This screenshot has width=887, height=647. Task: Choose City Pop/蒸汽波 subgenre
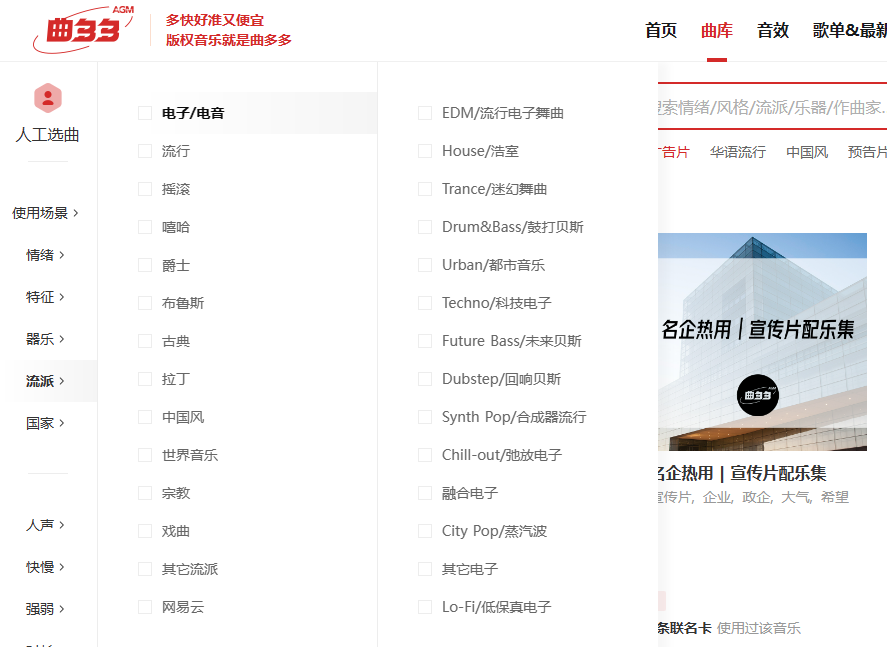[x=494, y=531]
